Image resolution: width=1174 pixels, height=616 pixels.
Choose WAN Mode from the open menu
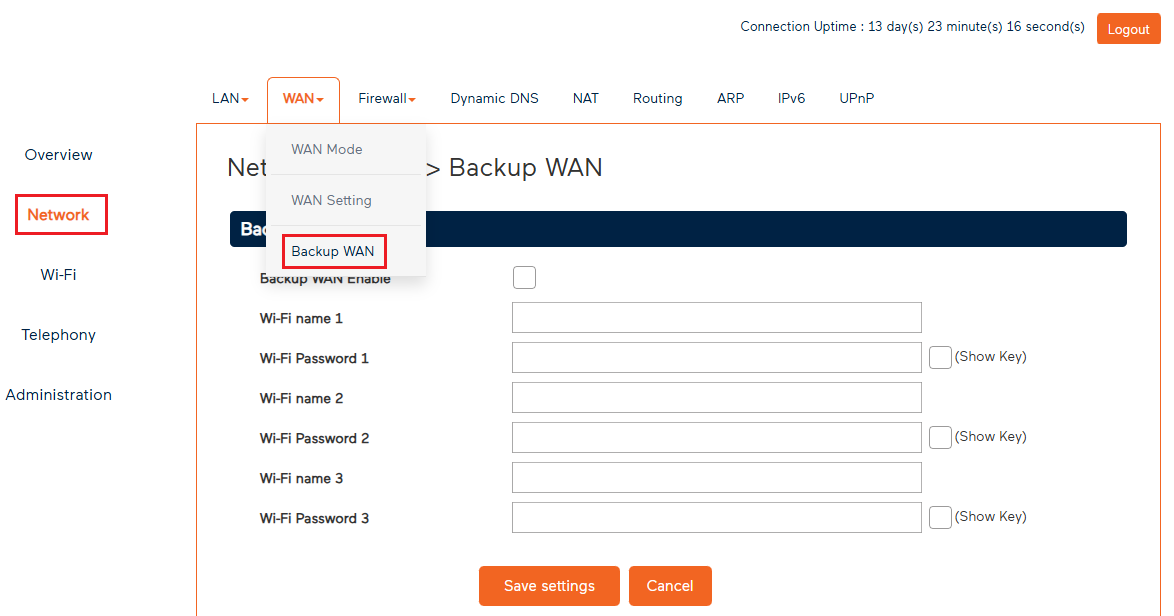326,149
